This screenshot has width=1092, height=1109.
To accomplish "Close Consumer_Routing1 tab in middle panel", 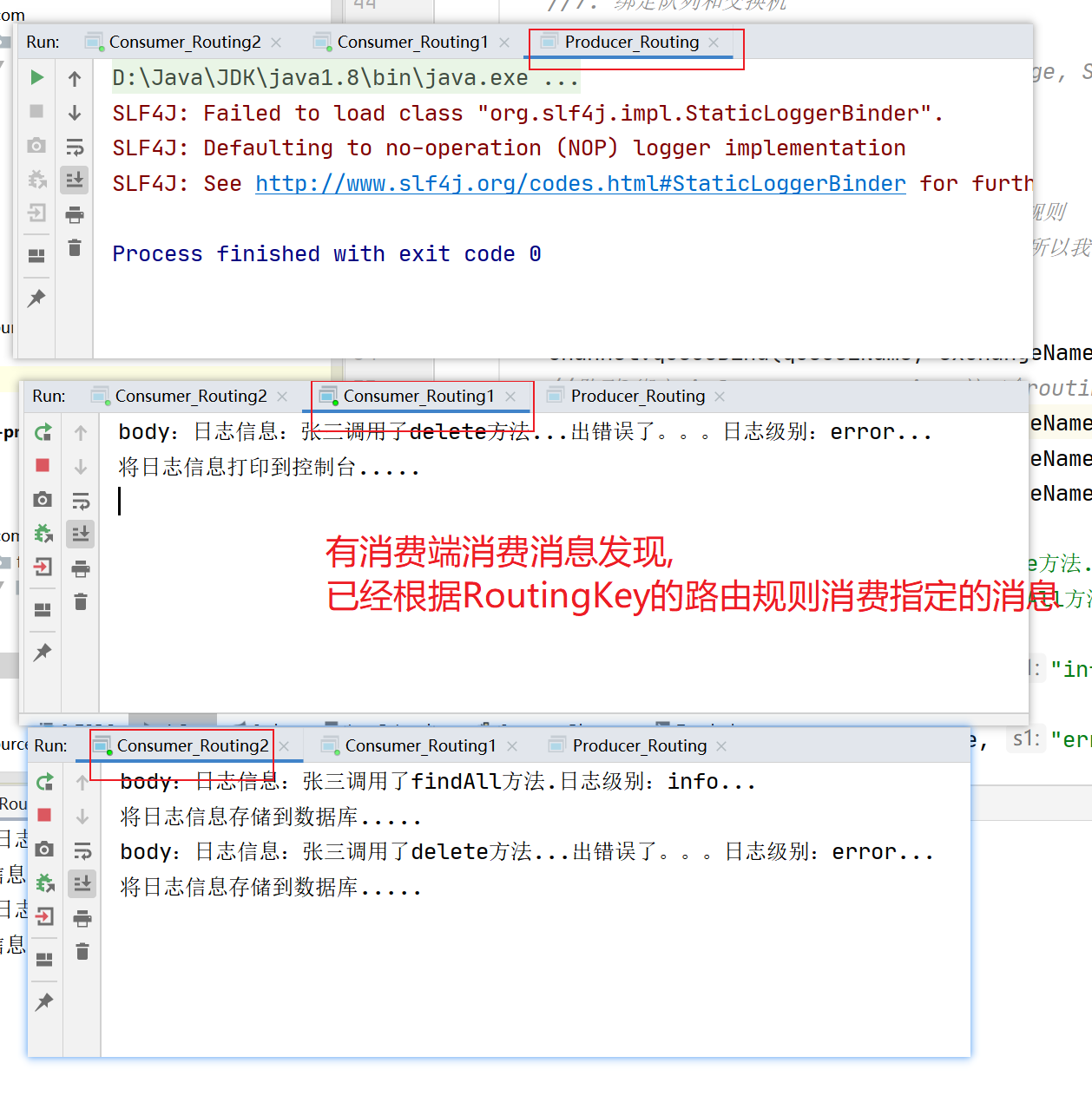I will click(x=510, y=396).
